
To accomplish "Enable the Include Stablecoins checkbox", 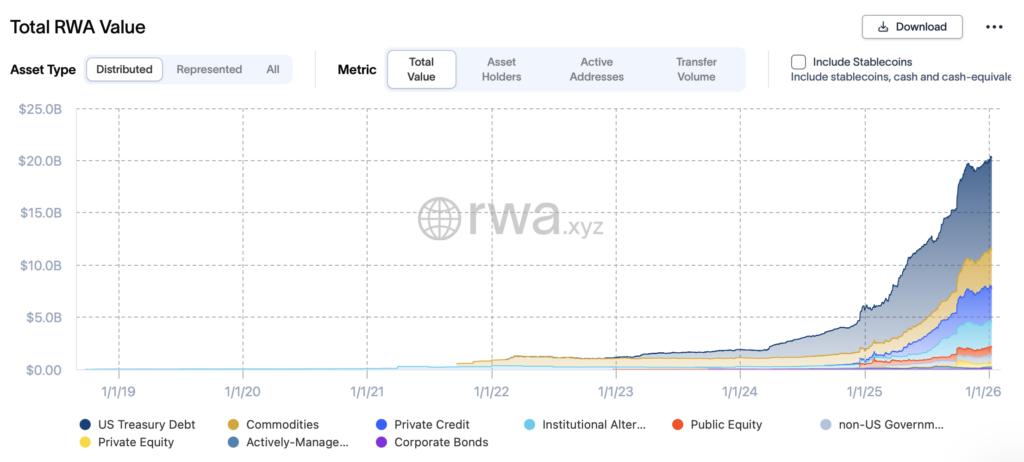I will 799,61.
